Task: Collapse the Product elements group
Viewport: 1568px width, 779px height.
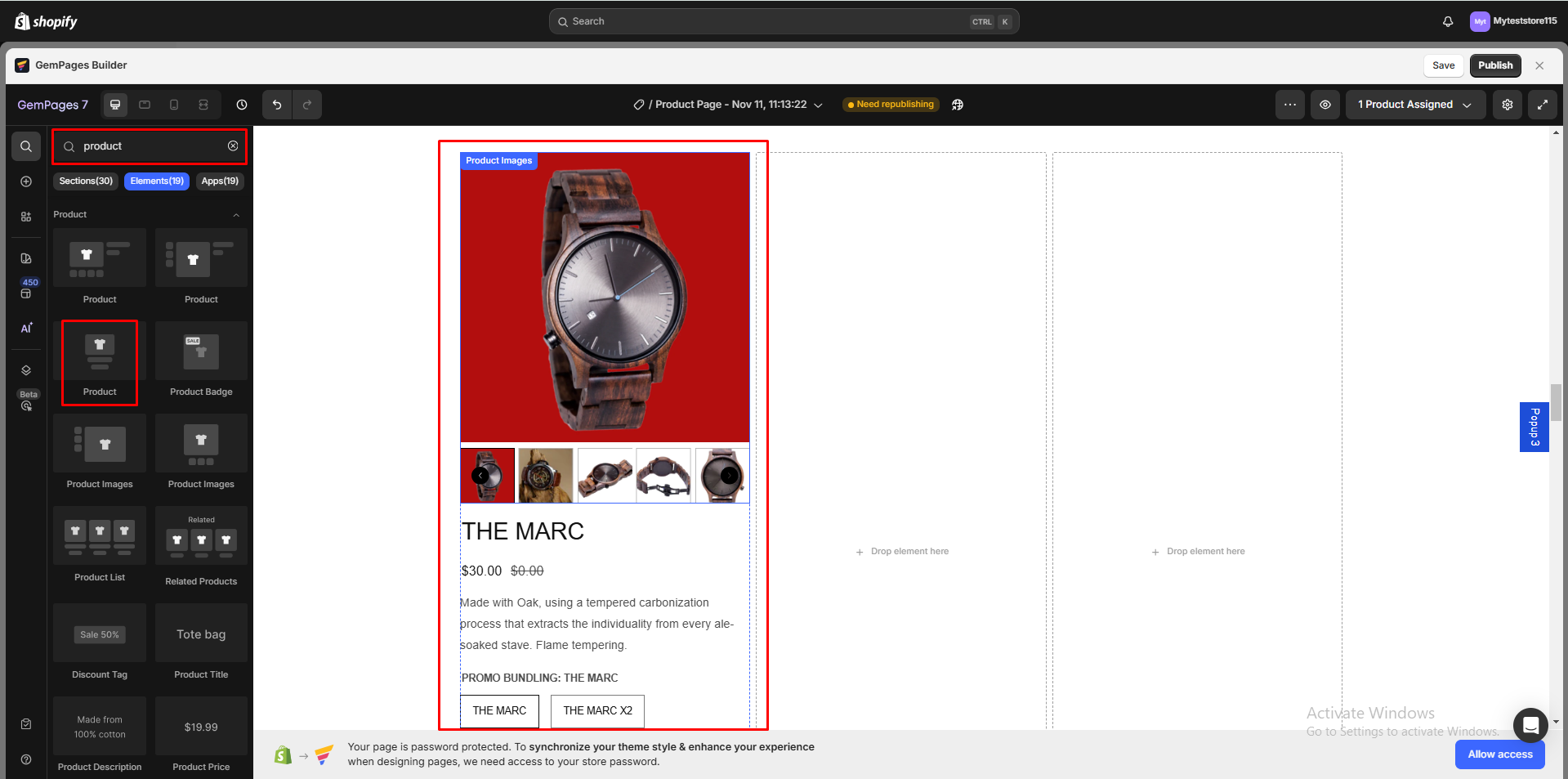Action: point(236,215)
